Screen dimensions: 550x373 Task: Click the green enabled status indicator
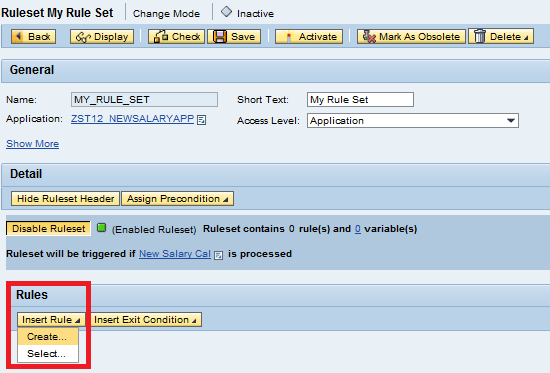pyautogui.click(x=101, y=228)
